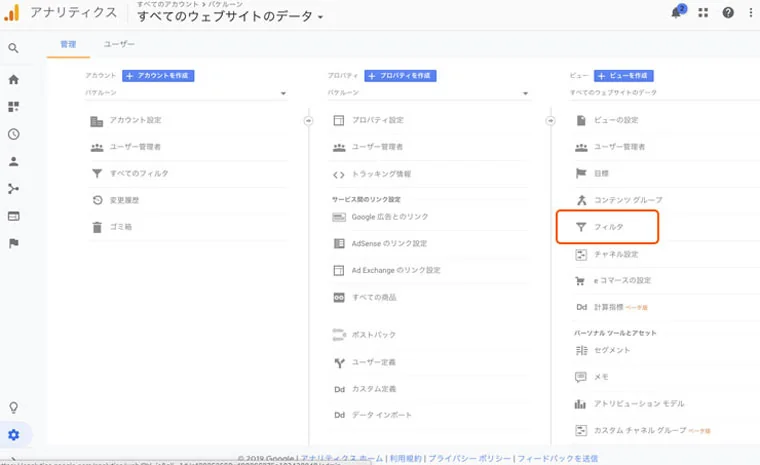Open the Home icon in sidebar
760x465 pixels.
point(14,80)
